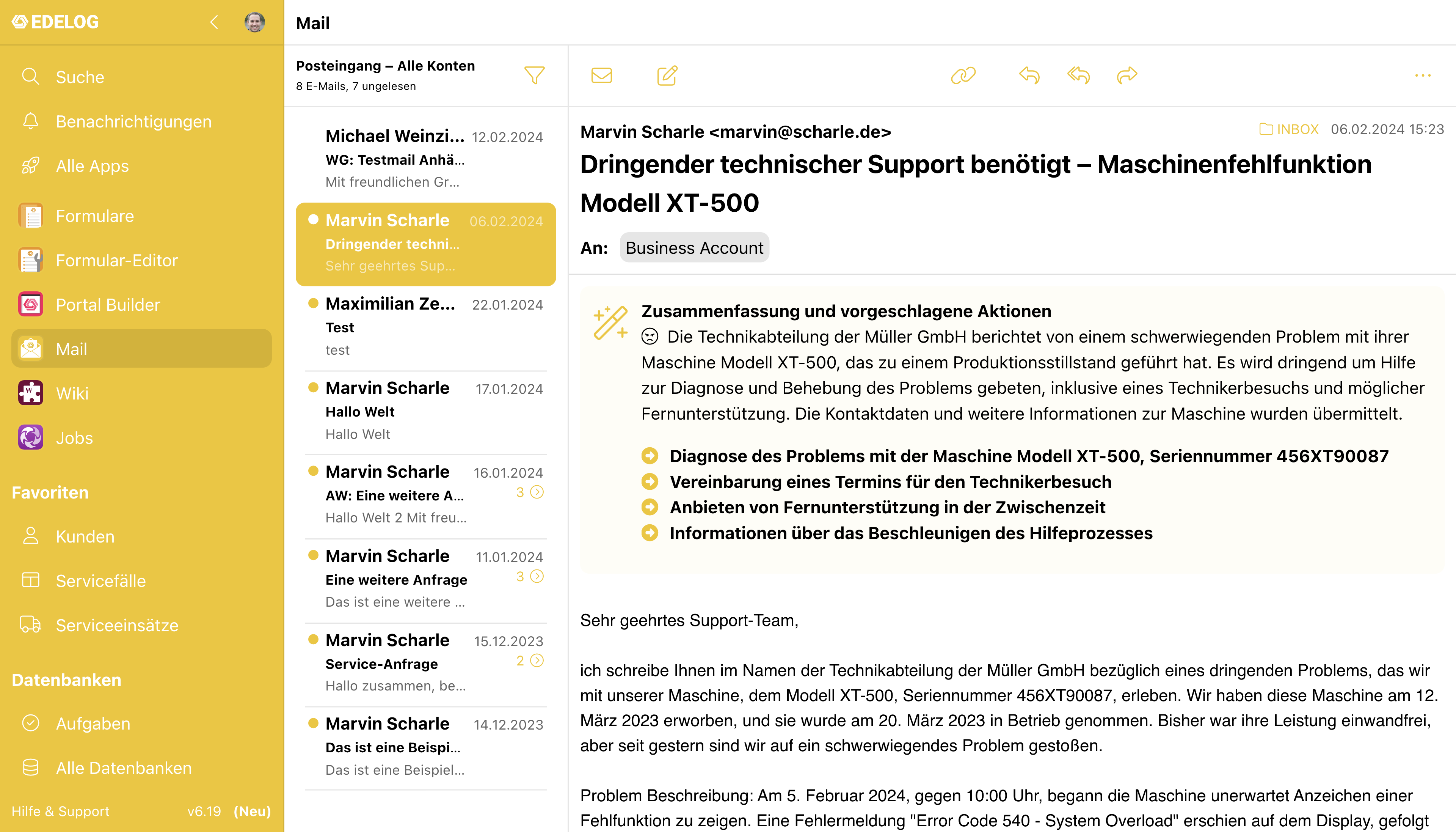Click the Suche search item

[141, 77]
